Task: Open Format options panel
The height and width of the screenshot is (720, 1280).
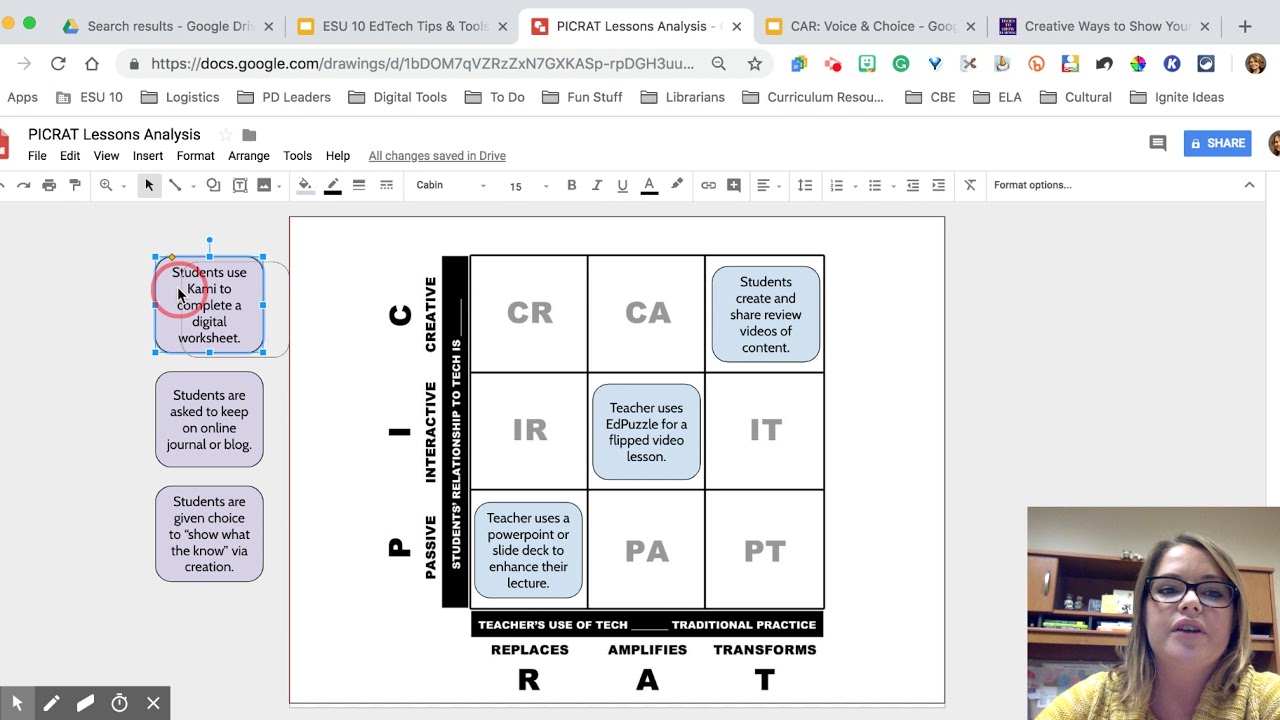Action: point(1032,185)
